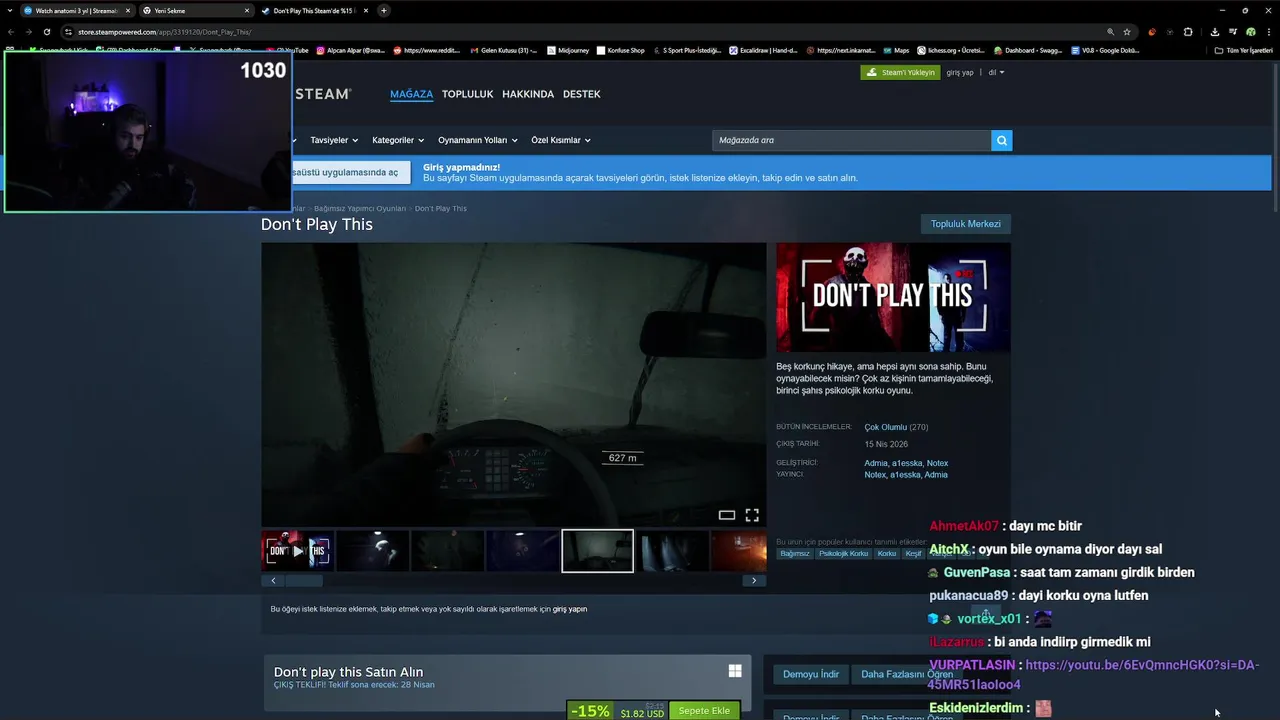The height and width of the screenshot is (720, 1280).
Task: Click the left arrow of thumbnail strip
Action: [x=274, y=581]
